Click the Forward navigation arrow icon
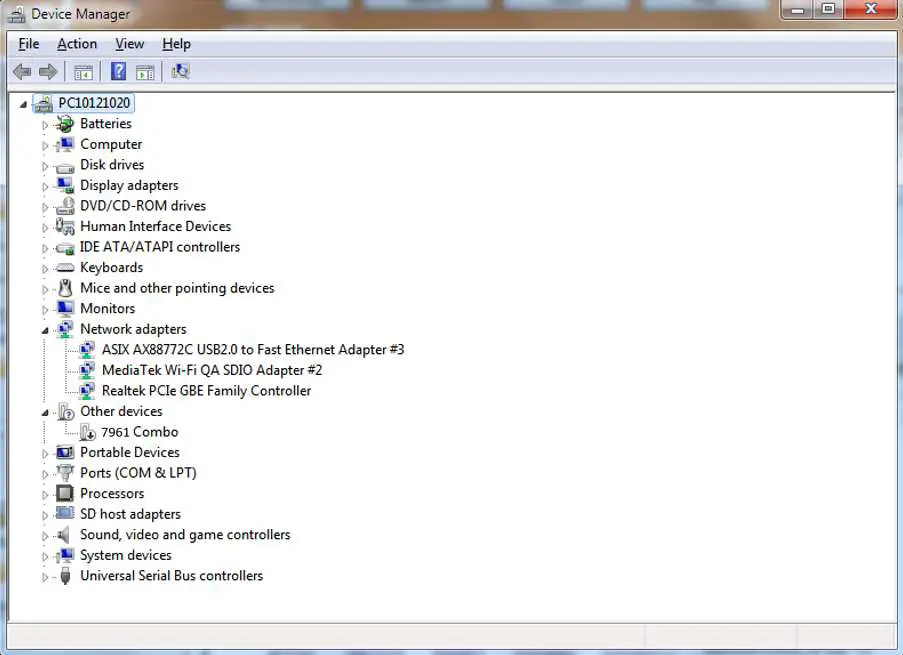 tap(48, 71)
